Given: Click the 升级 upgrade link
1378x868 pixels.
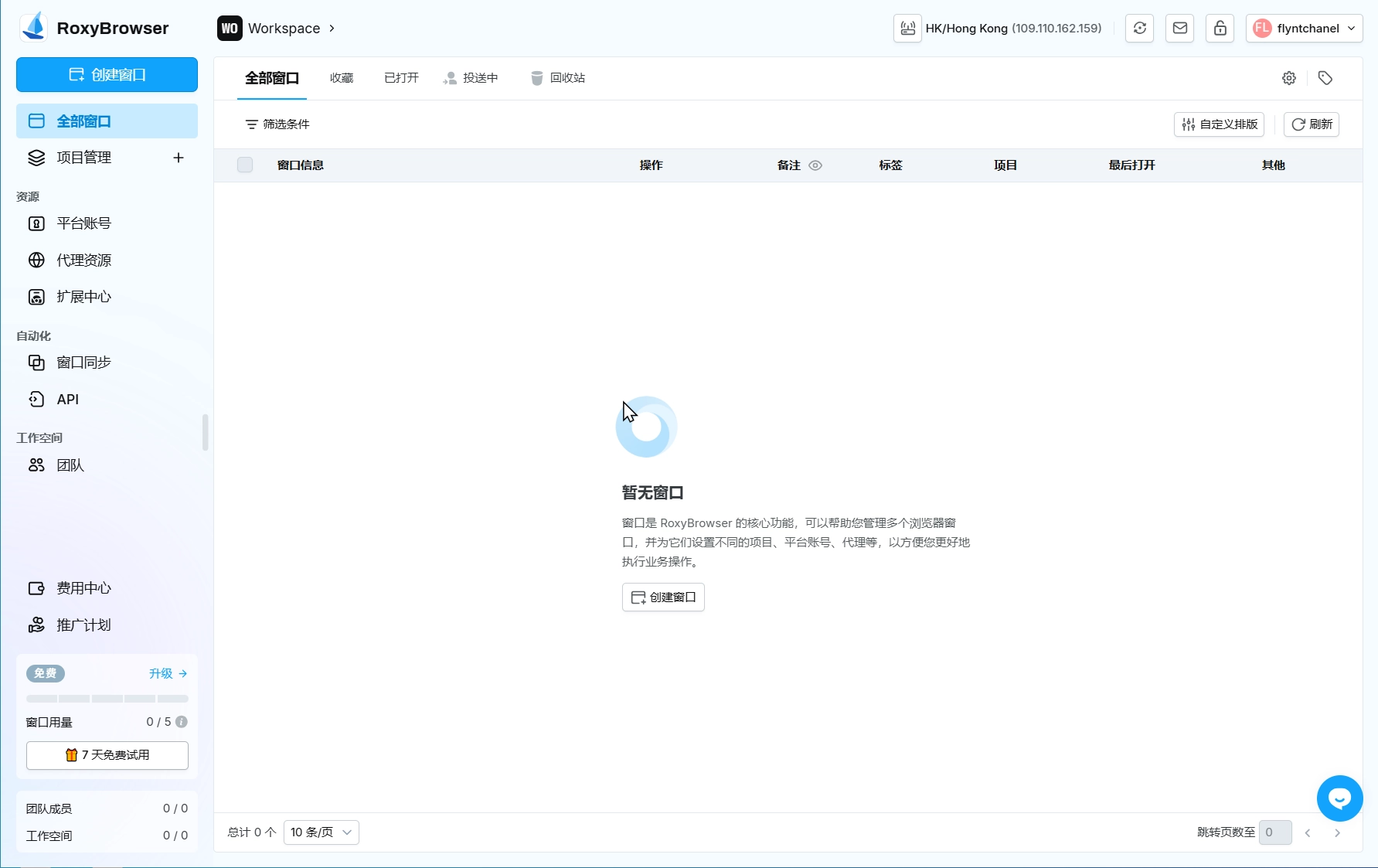Looking at the screenshot, I should coord(168,673).
